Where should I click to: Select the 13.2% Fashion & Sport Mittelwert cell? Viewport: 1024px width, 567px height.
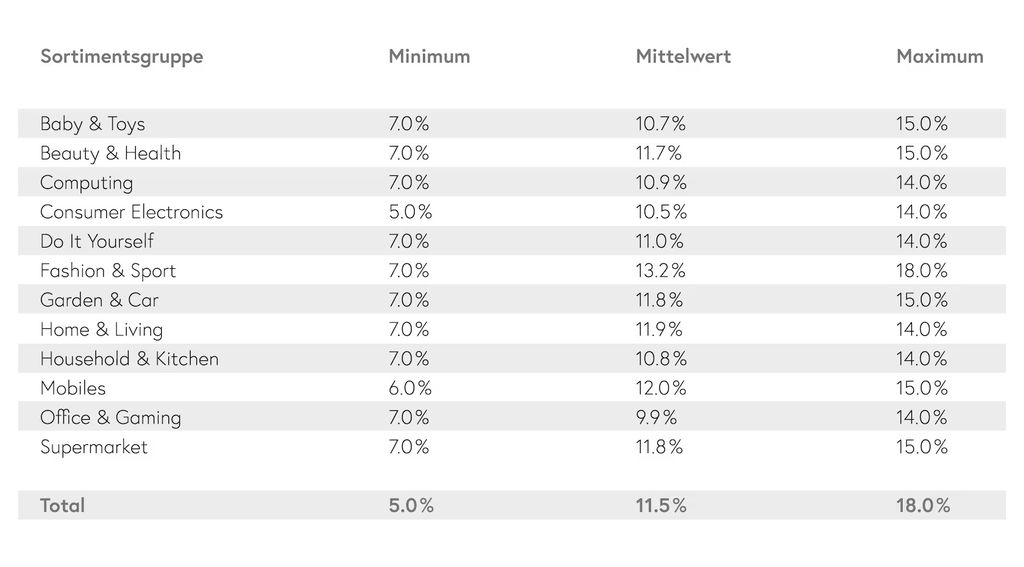pos(660,270)
